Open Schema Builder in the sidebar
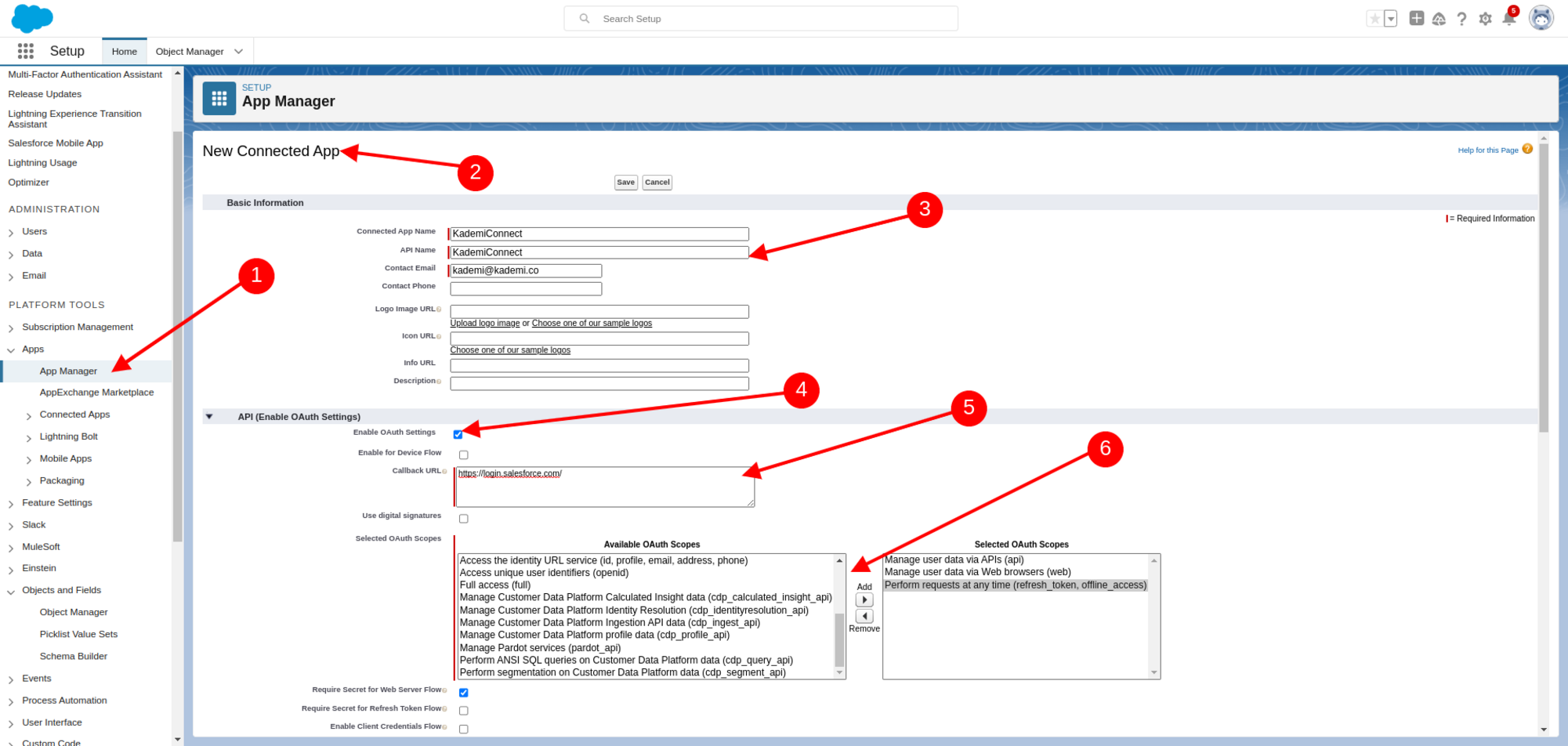This screenshot has width=1568, height=746. [74, 657]
